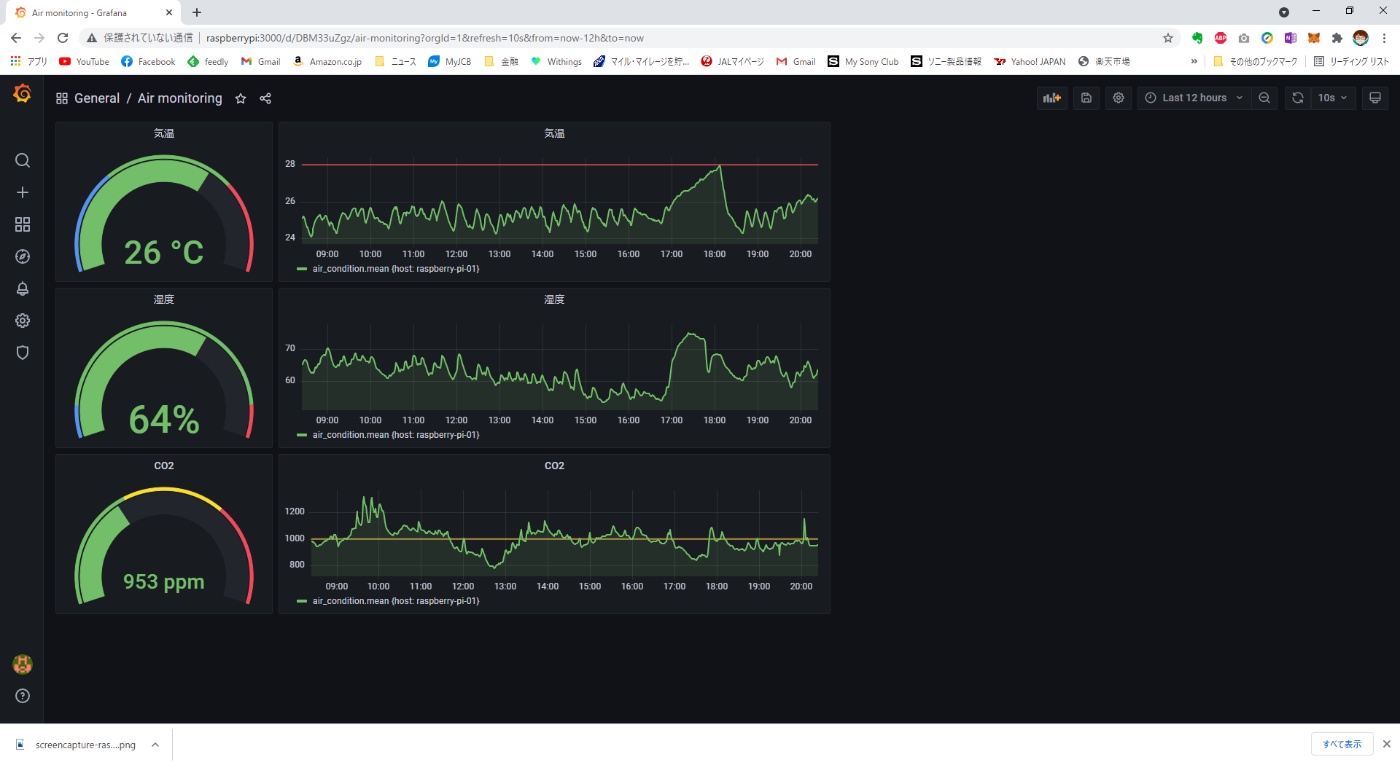Open the Chrome extensions puzzle icon
Screen dimensions: 1400x765
[x=1337, y=38]
